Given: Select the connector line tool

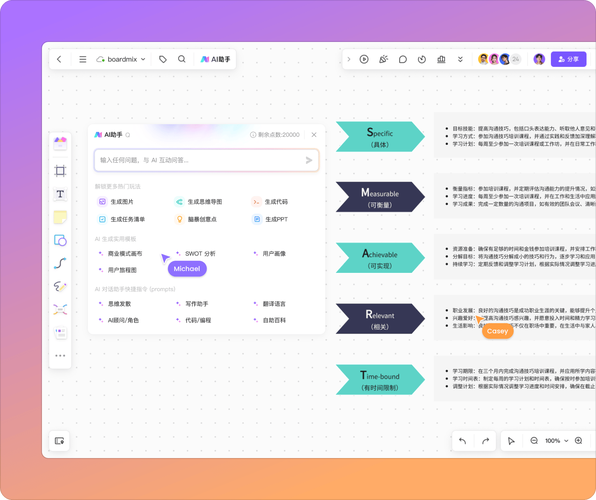Looking at the screenshot, I should click(60, 263).
